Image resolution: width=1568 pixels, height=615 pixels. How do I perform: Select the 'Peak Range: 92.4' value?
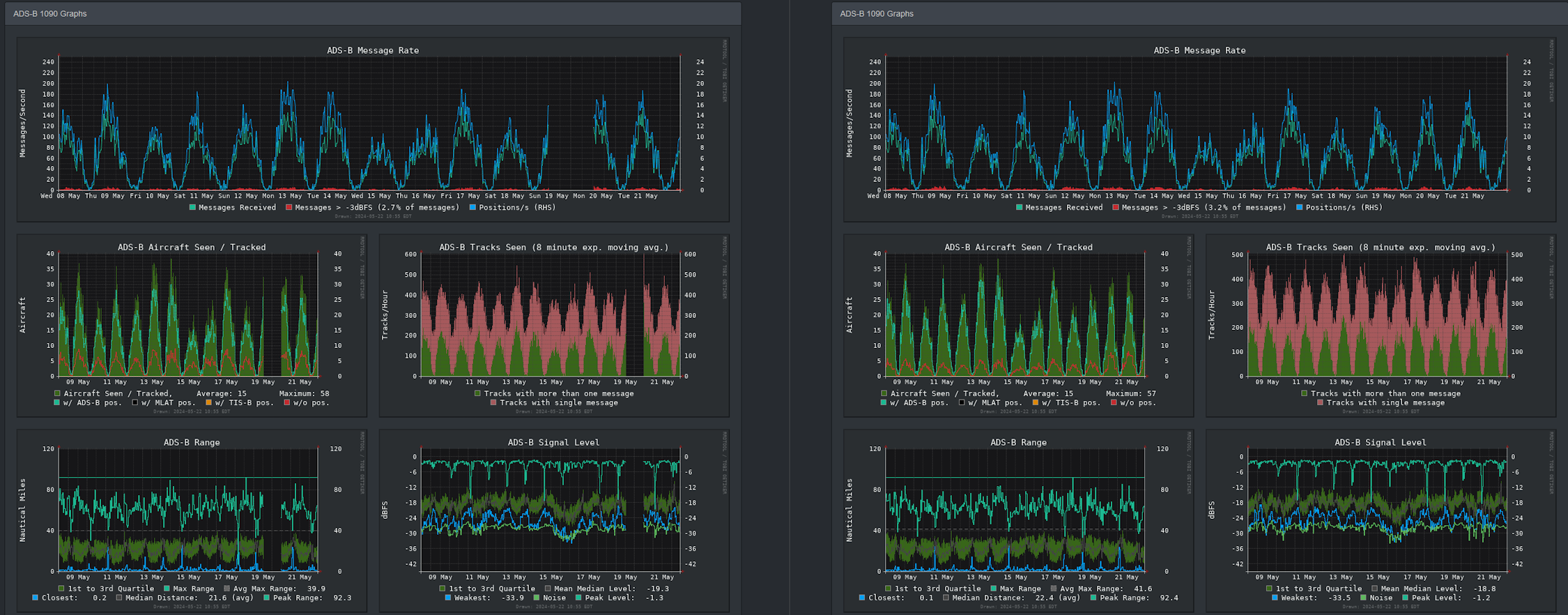[x=1139, y=598]
